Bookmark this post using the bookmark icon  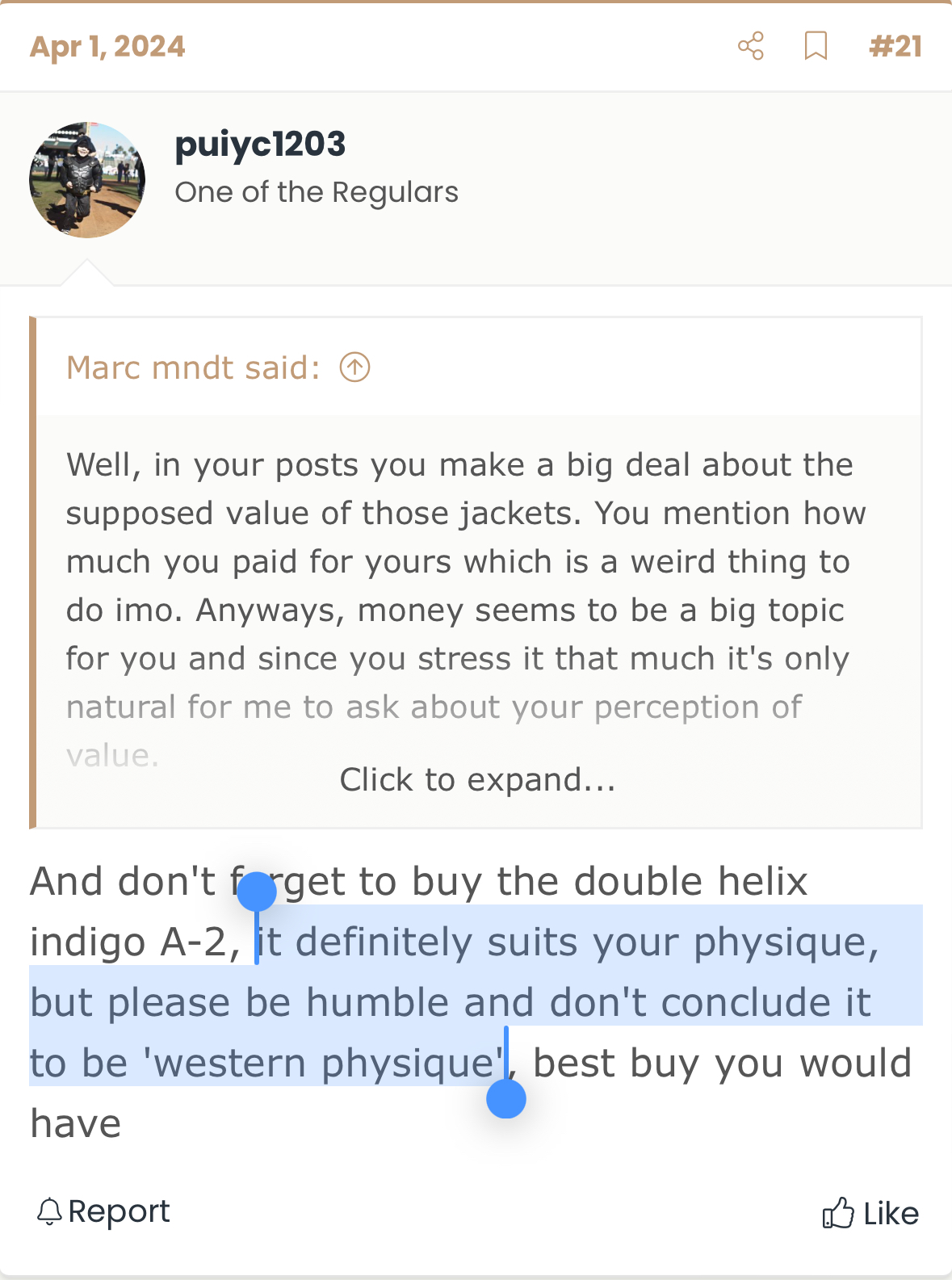[816, 46]
